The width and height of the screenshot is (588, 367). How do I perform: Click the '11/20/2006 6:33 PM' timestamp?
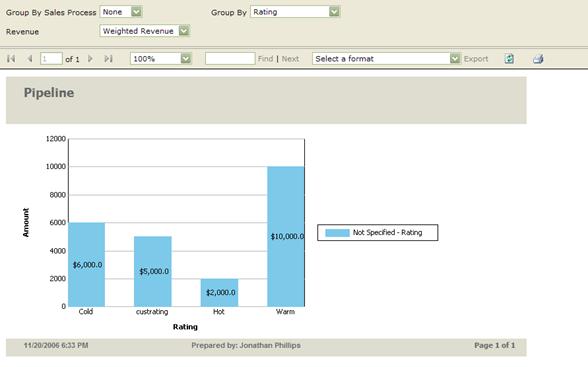coord(56,345)
